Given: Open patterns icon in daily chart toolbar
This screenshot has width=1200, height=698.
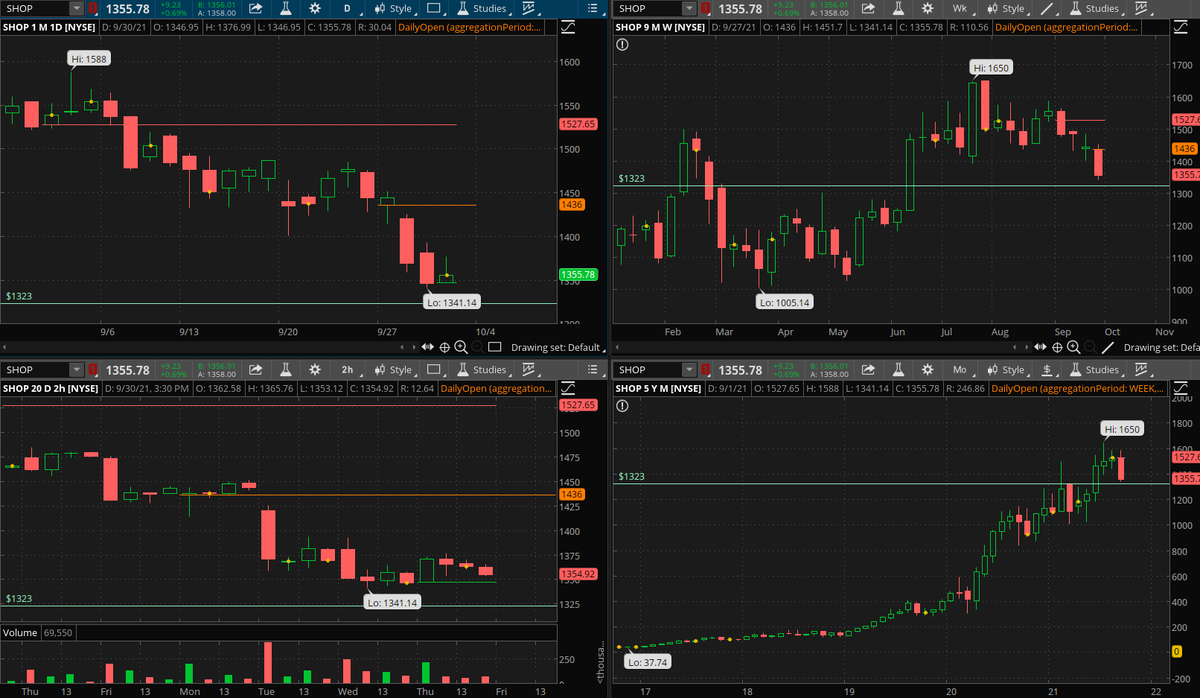Looking at the screenshot, I should point(529,8).
